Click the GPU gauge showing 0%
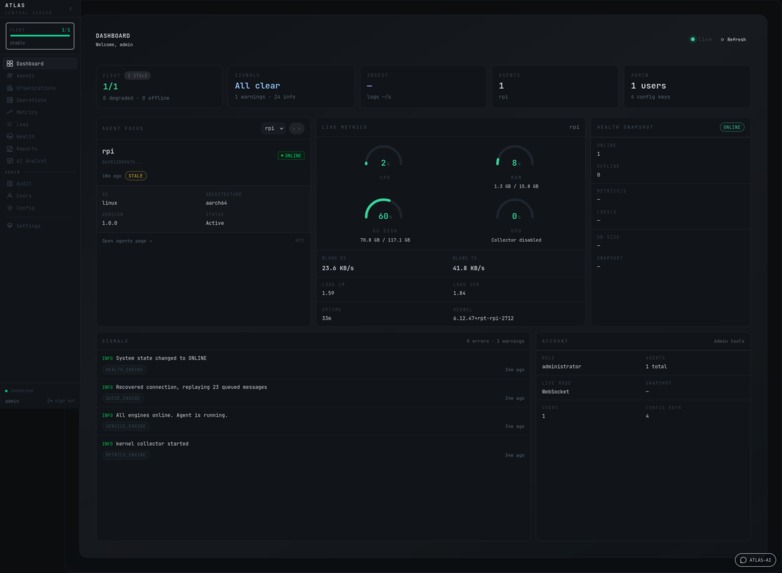Viewport: 782px width, 573px height. 515,211
